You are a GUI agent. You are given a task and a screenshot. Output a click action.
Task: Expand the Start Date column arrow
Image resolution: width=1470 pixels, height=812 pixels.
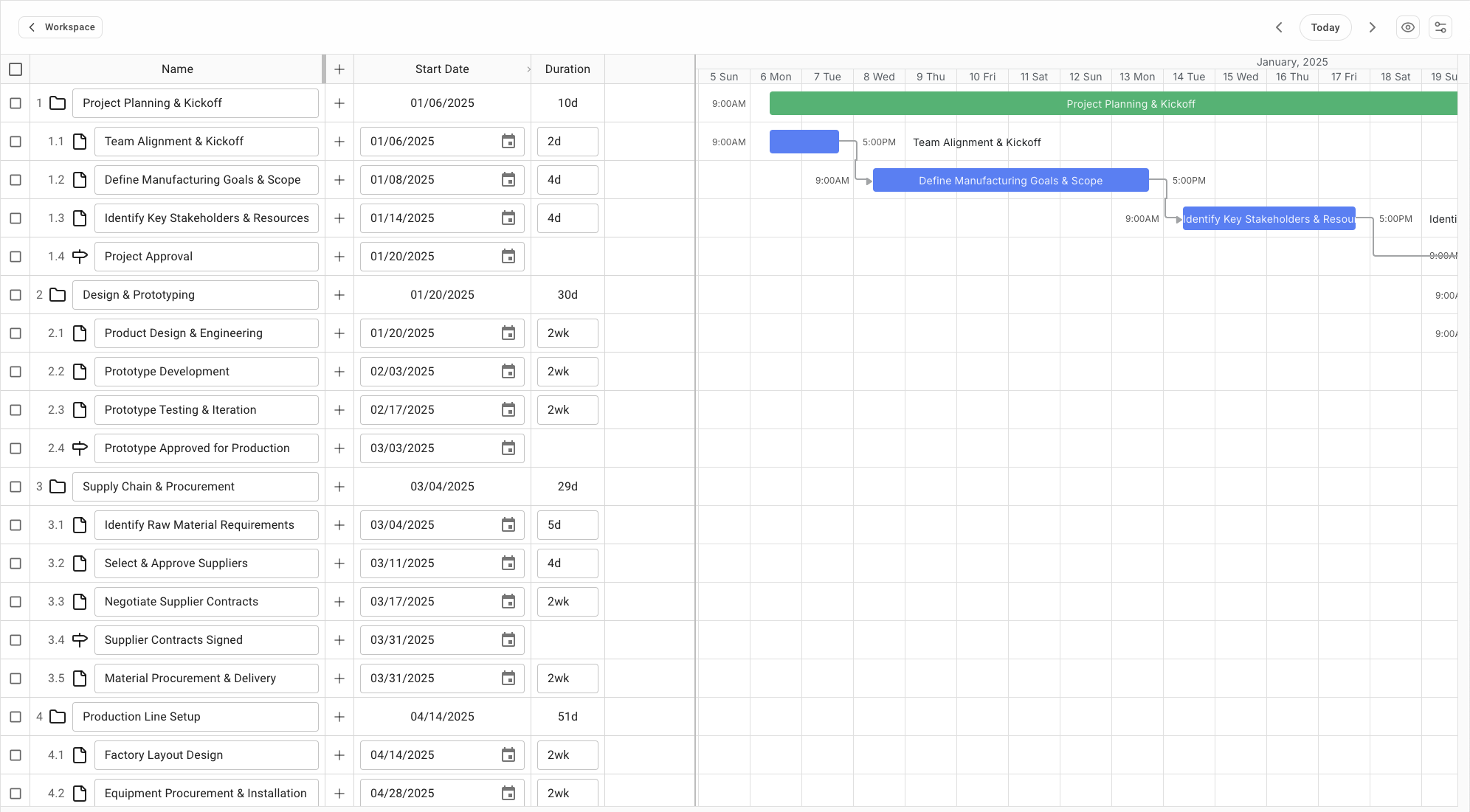tap(528, 69)
